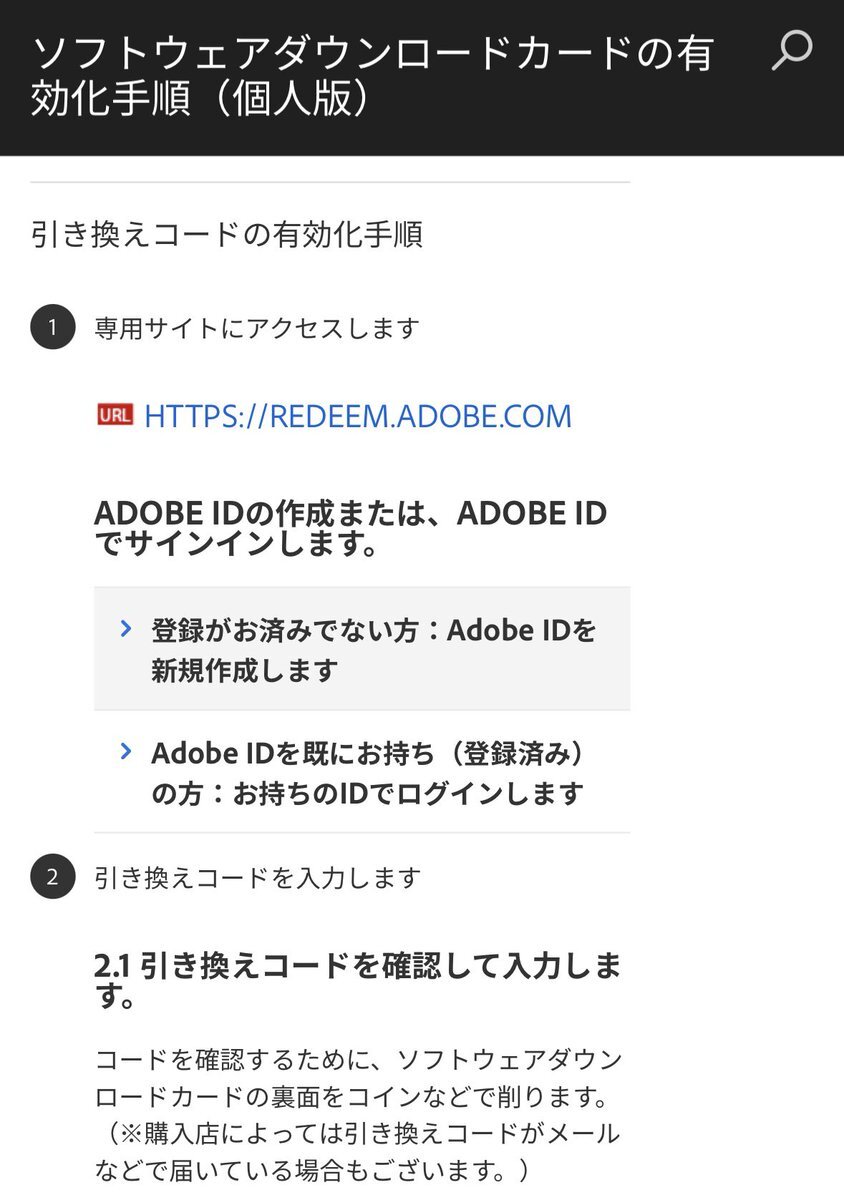Click the step 1 number circle
The width and height of the screenshot is (844, 1200).
click(x=53, y=328)
